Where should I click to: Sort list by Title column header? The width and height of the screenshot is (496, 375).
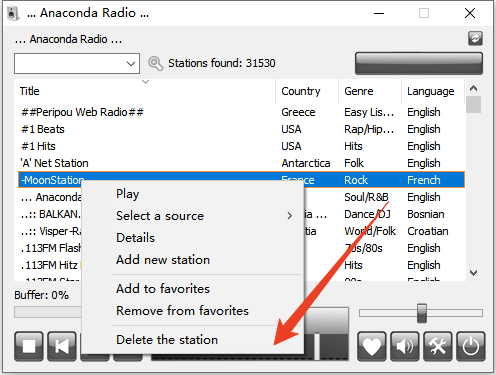[145, 91]
